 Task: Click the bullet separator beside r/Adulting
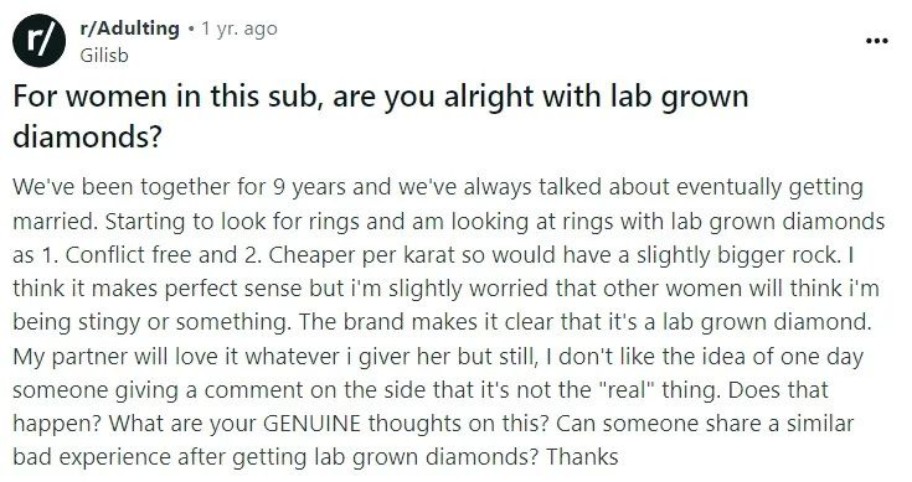[190, 28]
